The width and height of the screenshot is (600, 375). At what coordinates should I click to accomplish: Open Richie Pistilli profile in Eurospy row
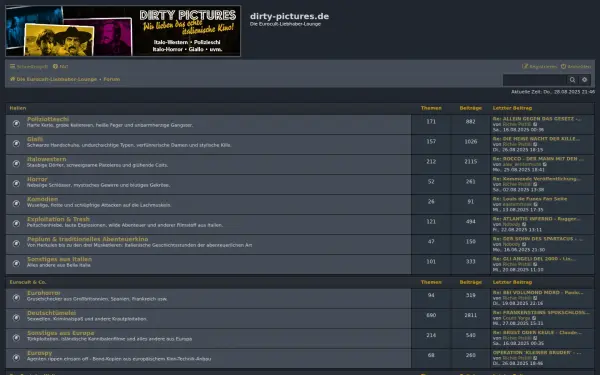coord(517,358)
